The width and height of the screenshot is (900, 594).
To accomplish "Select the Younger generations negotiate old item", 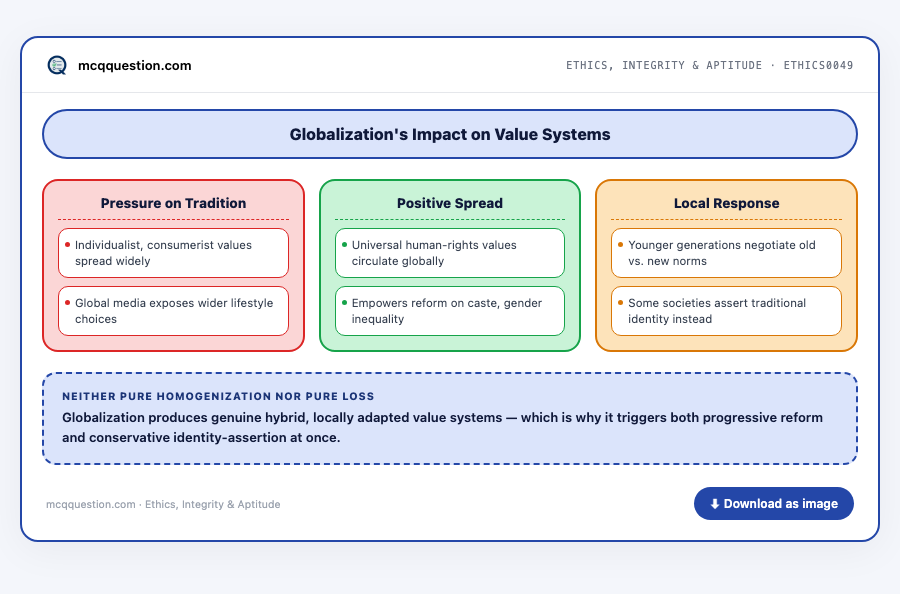I will click(727, 253).
